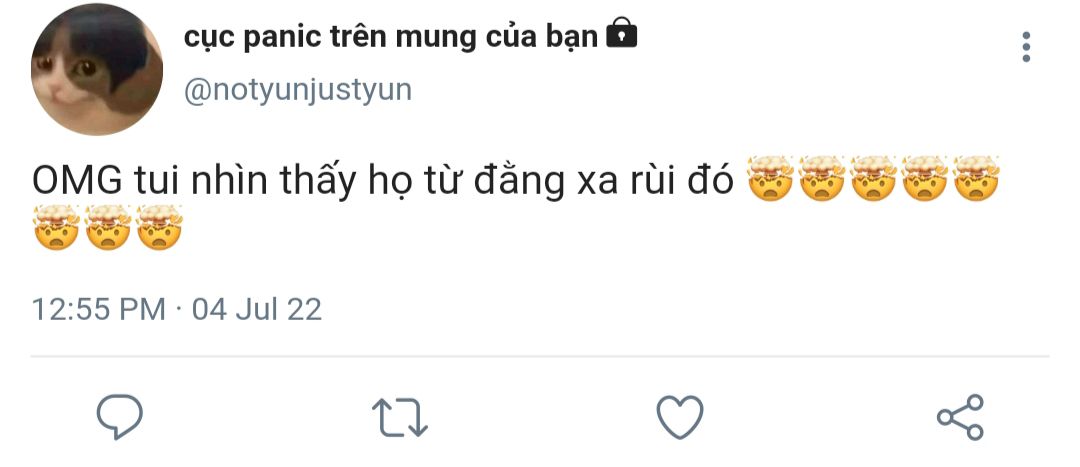Open the @notyunjustyun handle

[298, 90]
